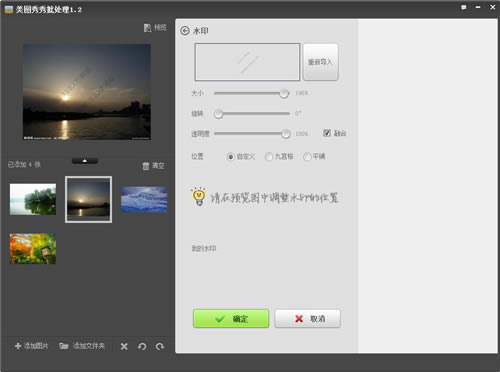
Task: Delete the selected image with the X icon
Action: [x=124, y=347]
